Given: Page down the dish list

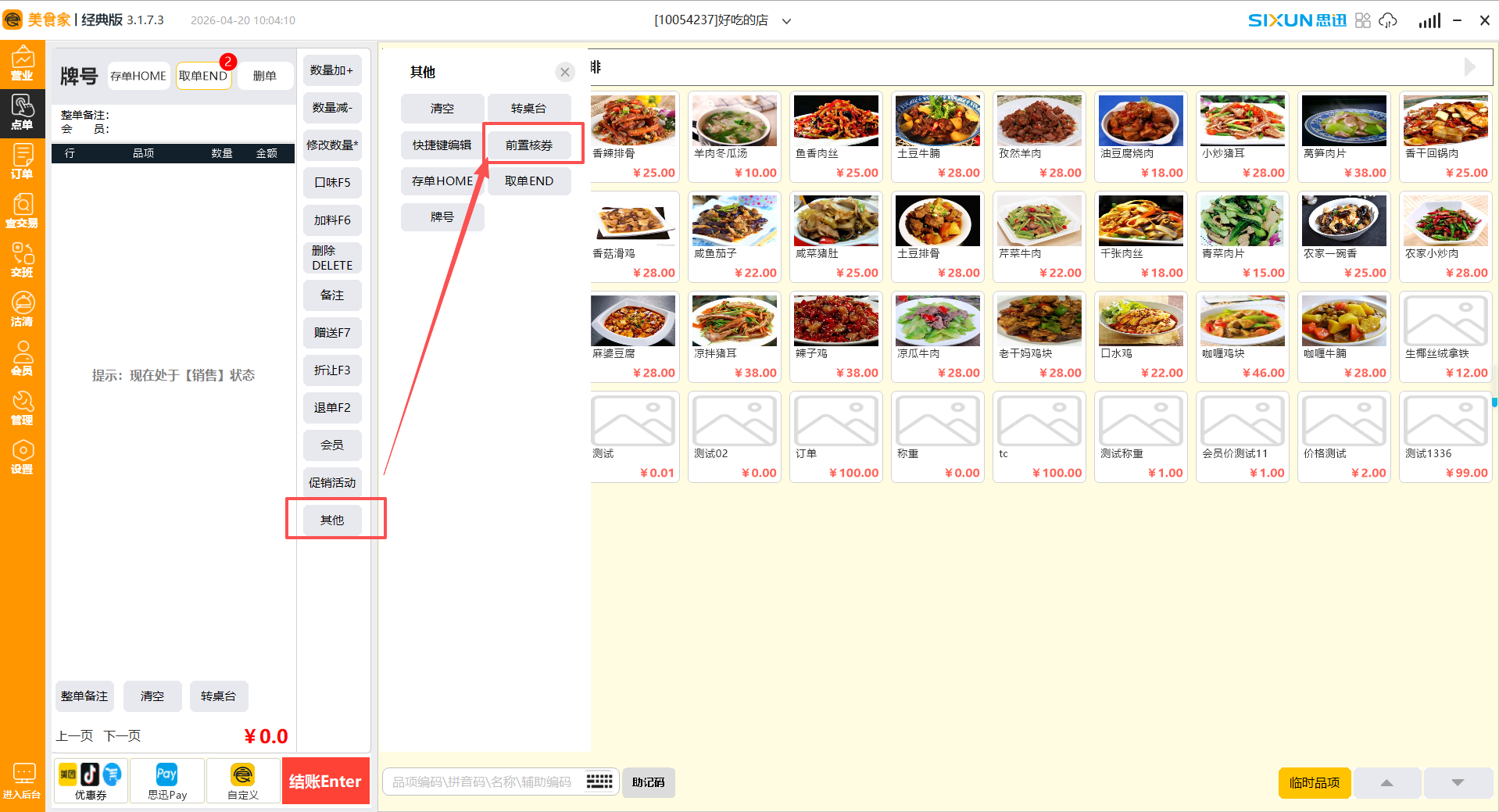Looking at the screenshot, I should pyautogui.click(x=1458, y=782).
